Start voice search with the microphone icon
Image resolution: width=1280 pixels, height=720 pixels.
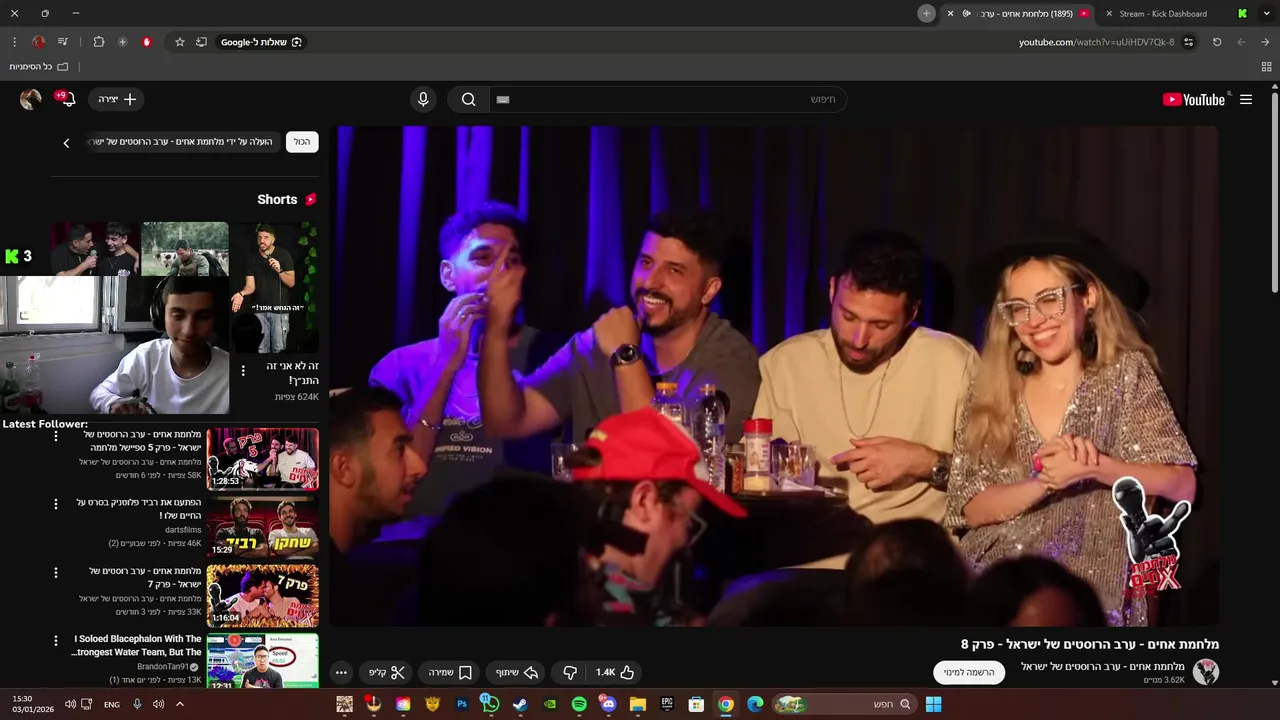pos(423,99)
